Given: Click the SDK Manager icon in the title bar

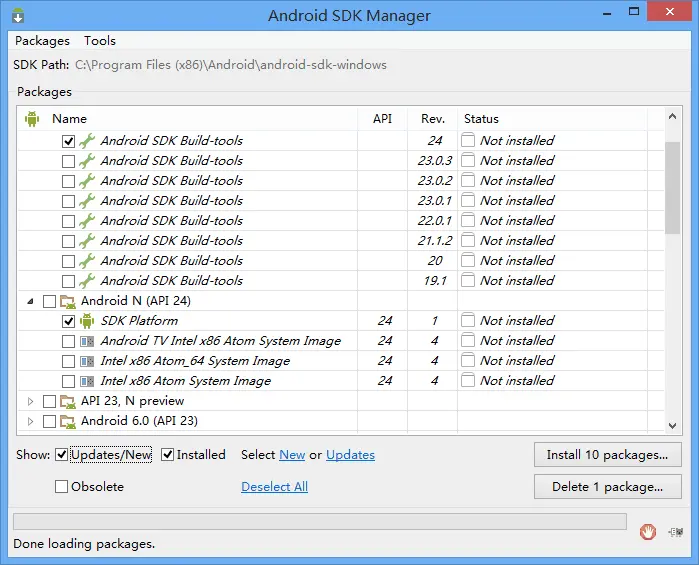Looking at the screenshot, I should (x=18, y=15).
